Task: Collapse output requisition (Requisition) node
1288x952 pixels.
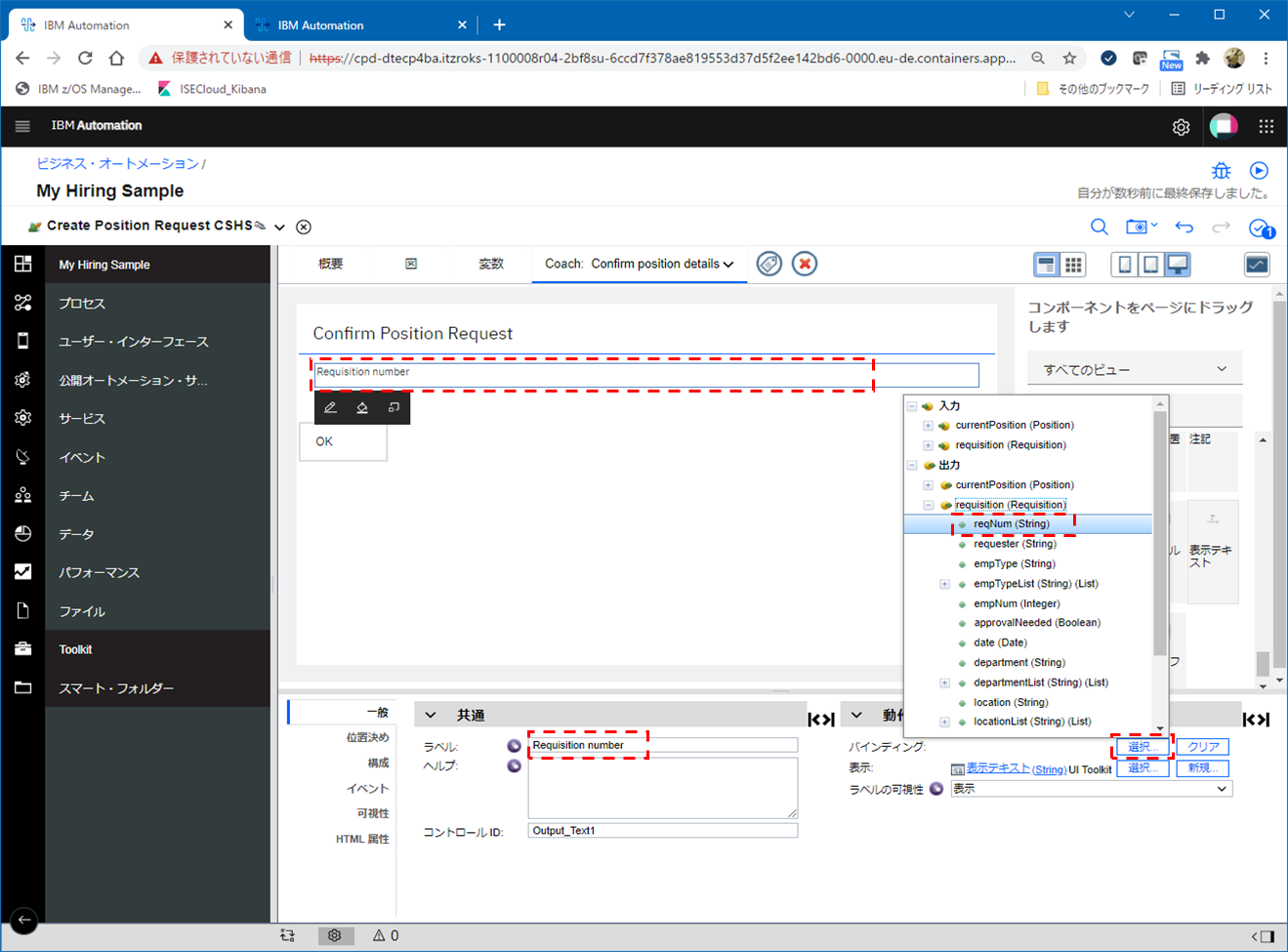Action: (928, 506)
